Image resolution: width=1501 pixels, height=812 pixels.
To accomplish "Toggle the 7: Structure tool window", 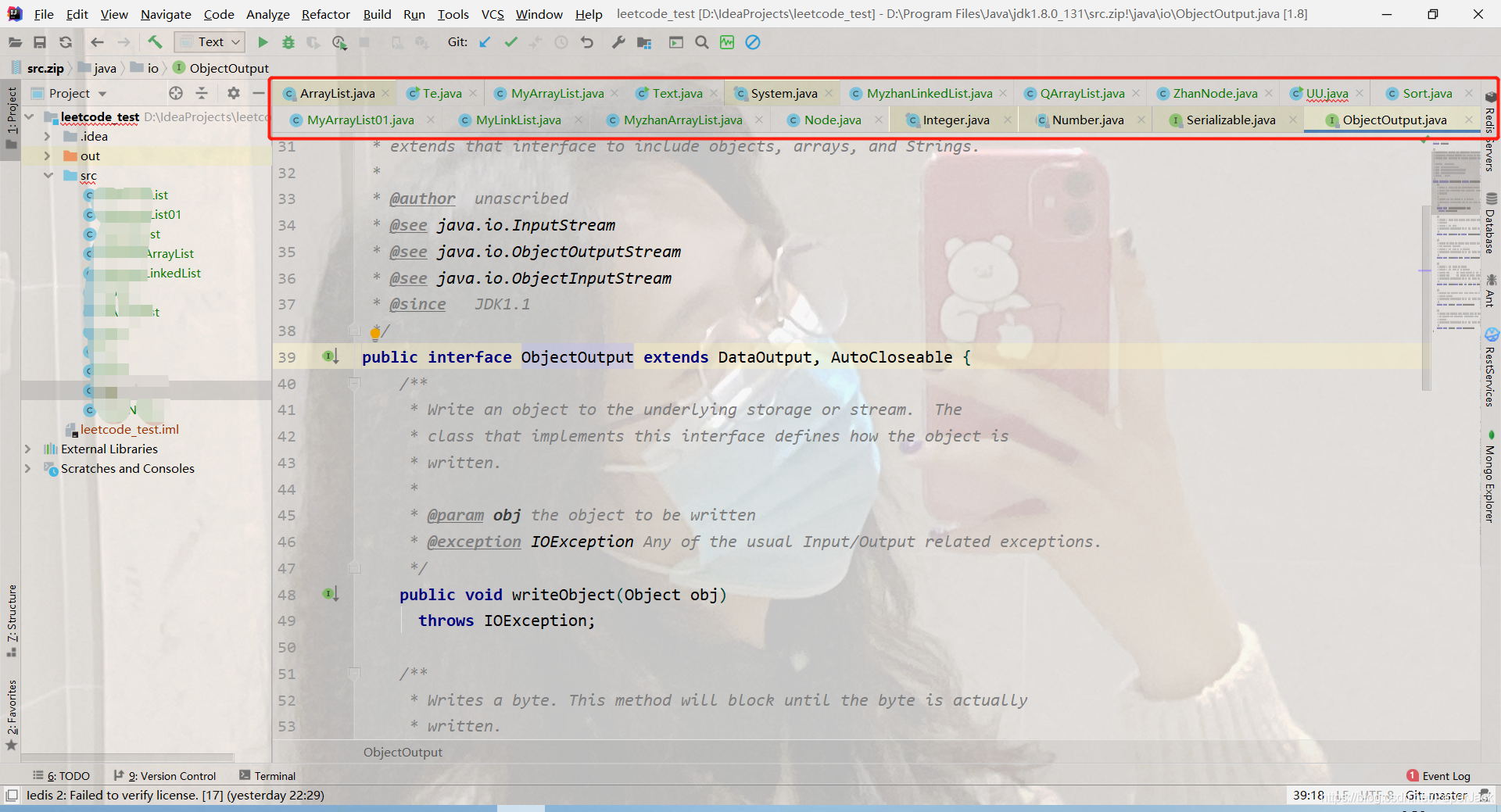I will (11, 620).
